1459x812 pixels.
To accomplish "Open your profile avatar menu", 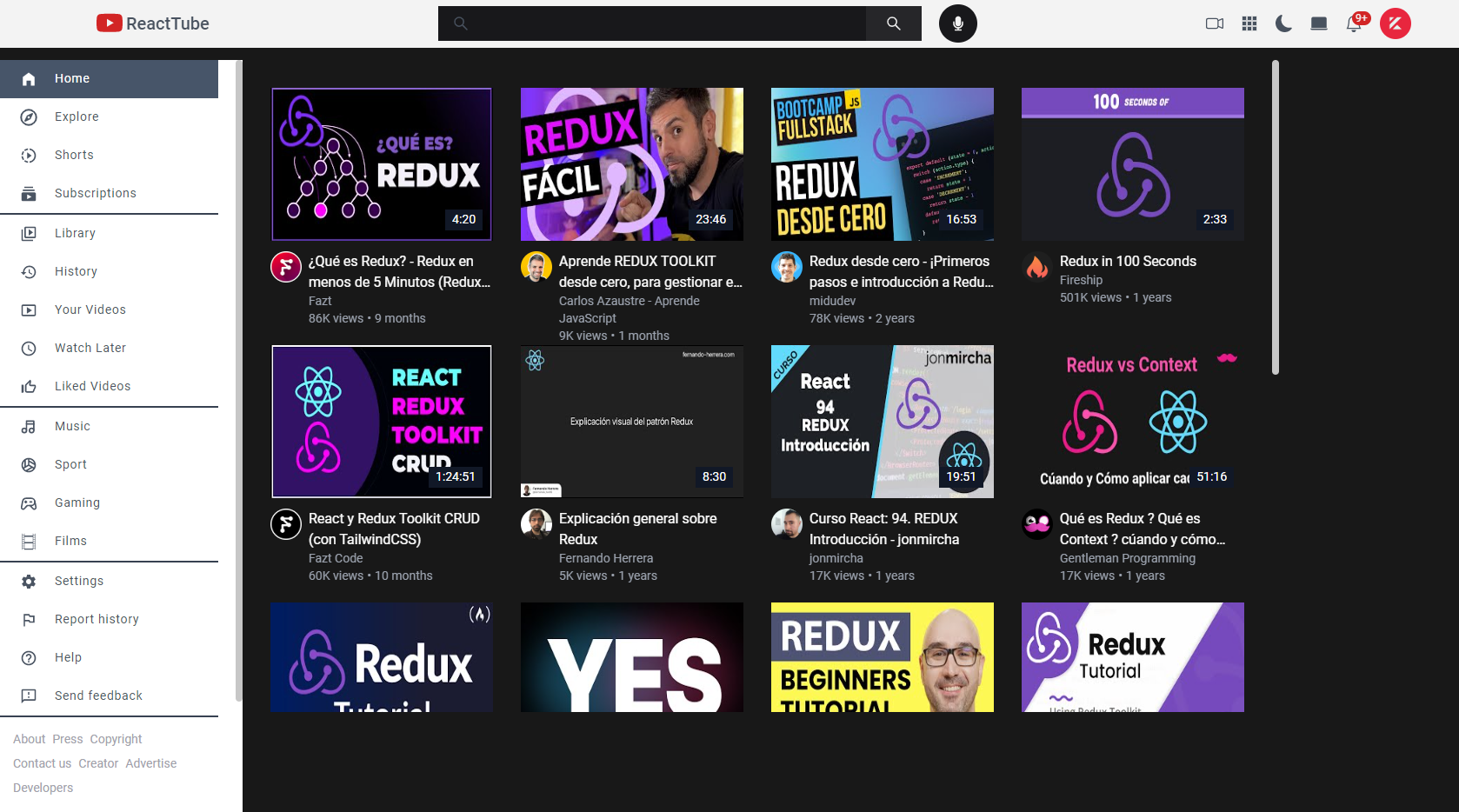I will [1396, 23].
